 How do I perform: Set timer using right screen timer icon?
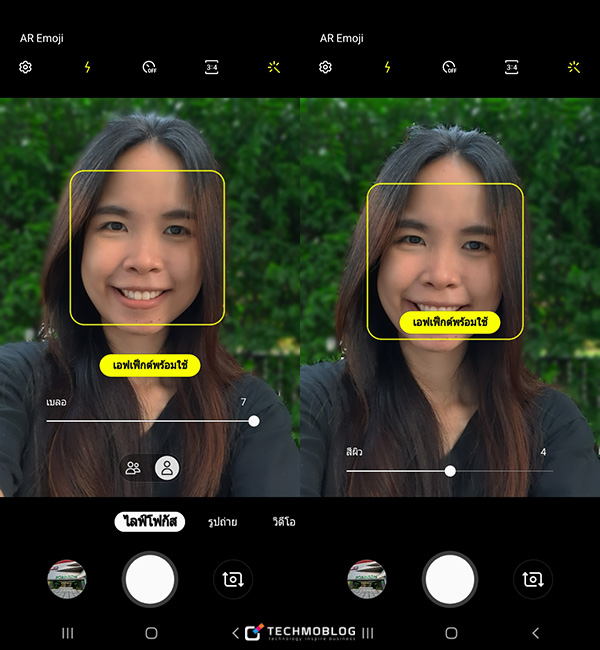(449, 68)
